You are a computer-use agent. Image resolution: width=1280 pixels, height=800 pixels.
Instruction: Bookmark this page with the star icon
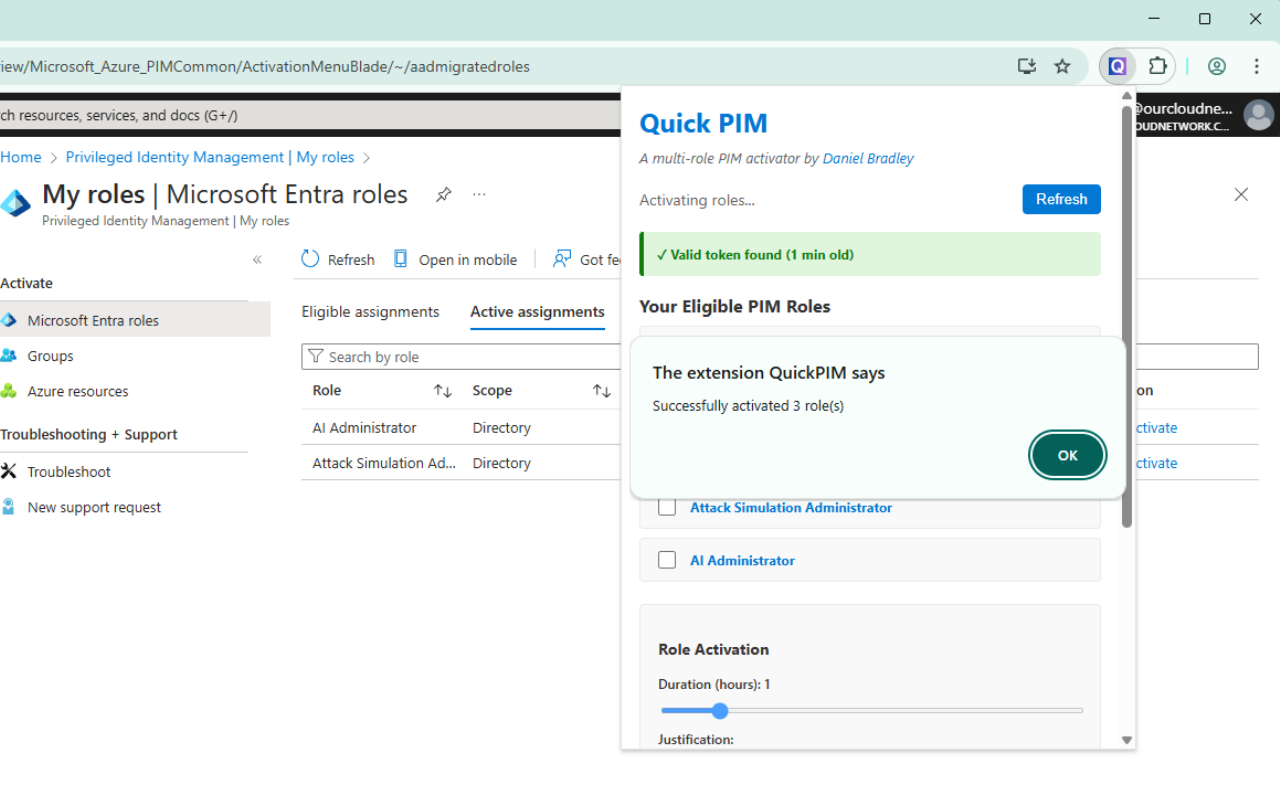tap(1062, 67)
